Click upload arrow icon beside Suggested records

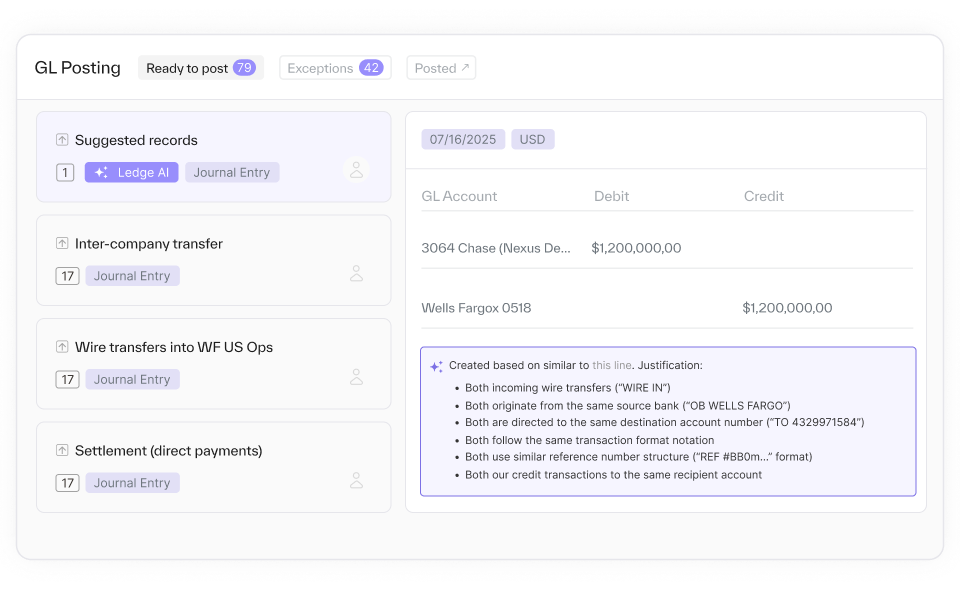point(62,140)
